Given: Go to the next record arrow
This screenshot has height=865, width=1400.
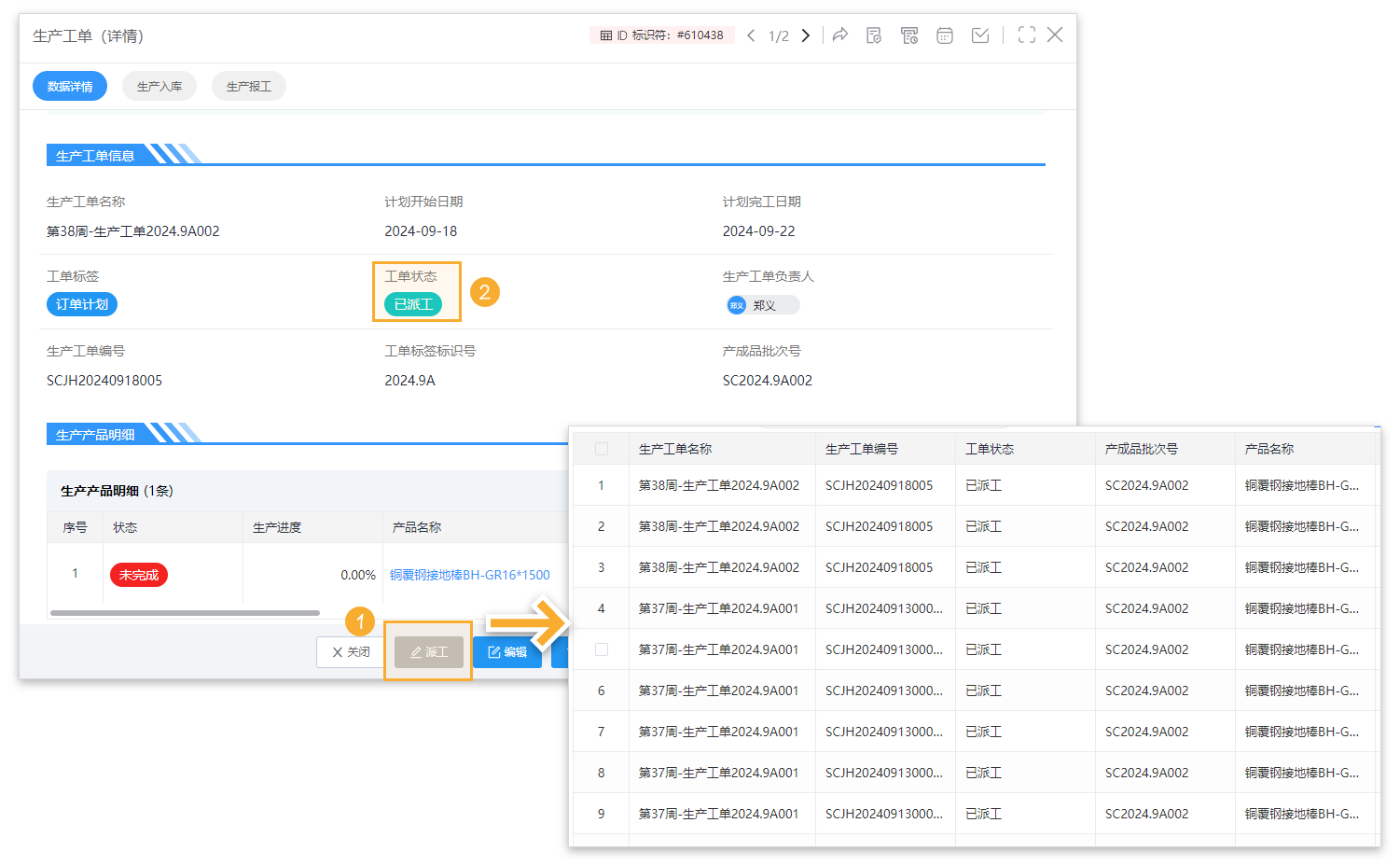Looking at the screenshot, I should (806, 35).
